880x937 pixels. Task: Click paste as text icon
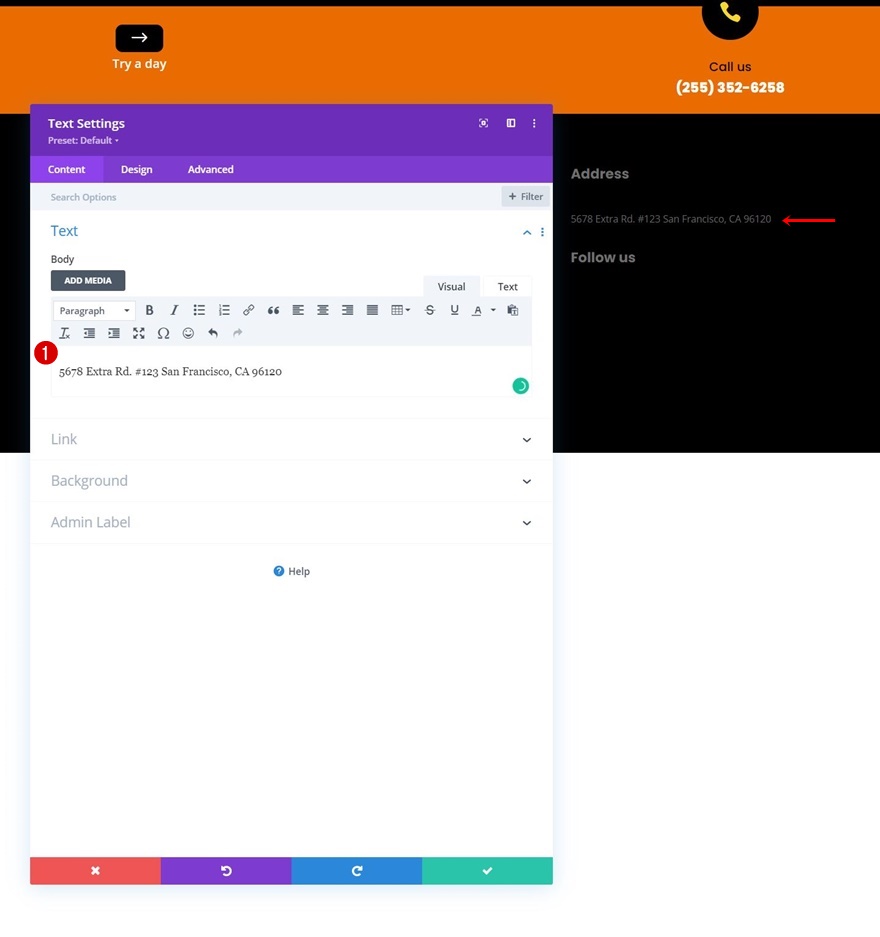(513, 310)
